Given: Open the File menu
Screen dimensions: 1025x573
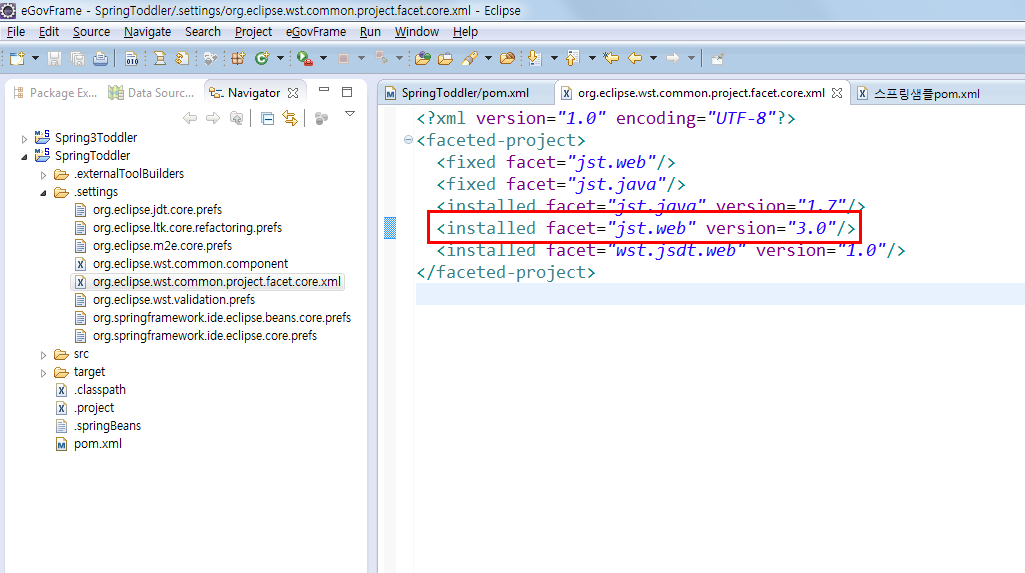Looking at the screenshot, I should (16, 31).
